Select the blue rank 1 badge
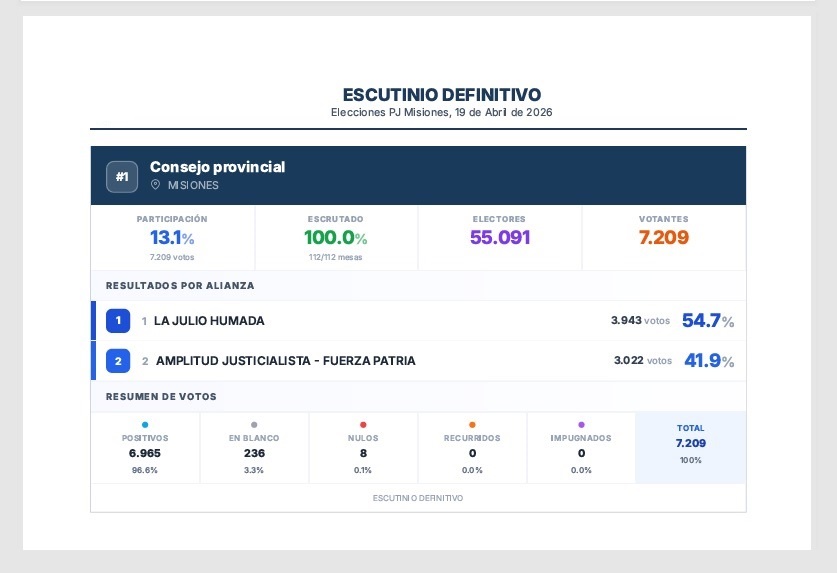837x573 pixels. point(118,321)
